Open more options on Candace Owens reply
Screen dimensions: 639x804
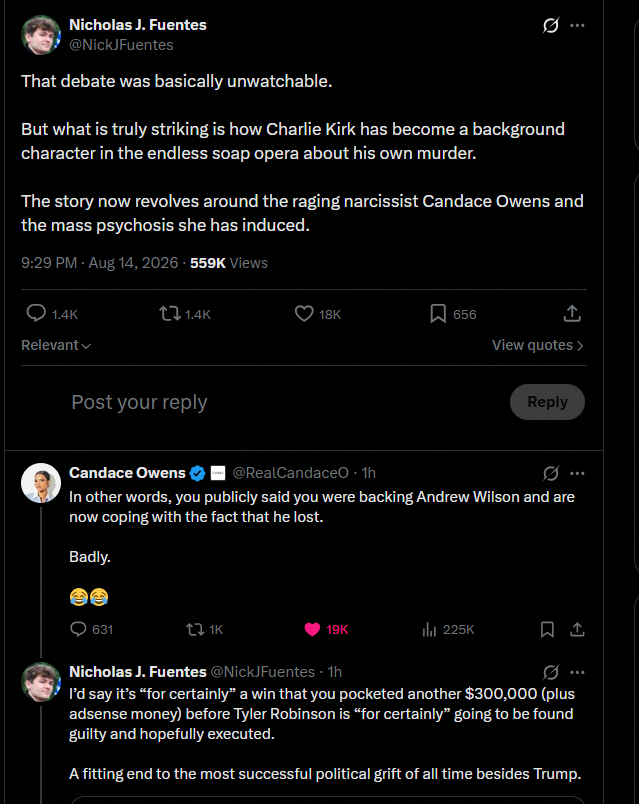click(x=577, y=473)
